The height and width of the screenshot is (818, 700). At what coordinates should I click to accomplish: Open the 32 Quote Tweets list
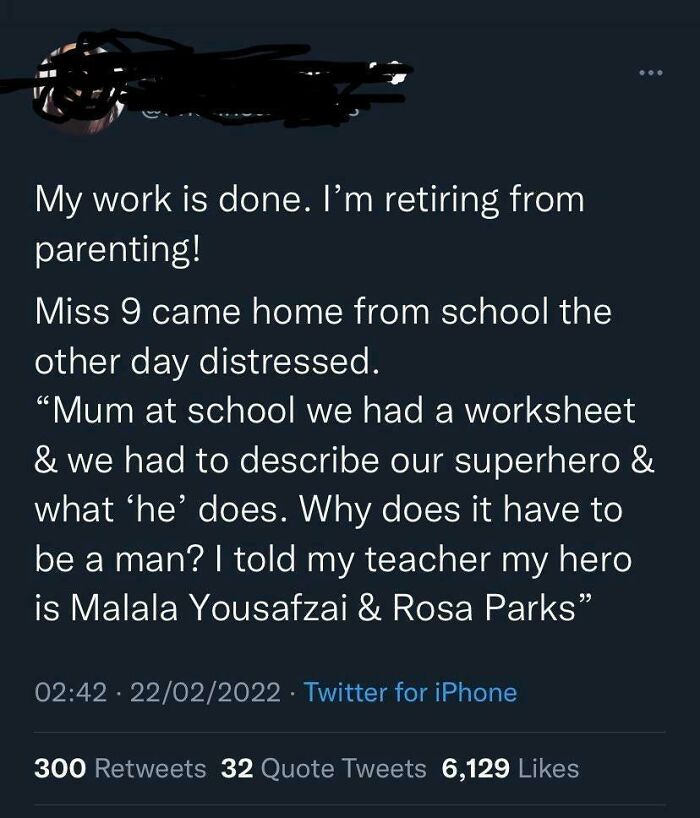click(x=239, y=770)
